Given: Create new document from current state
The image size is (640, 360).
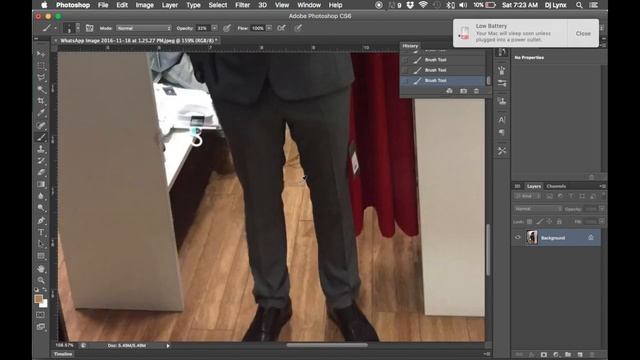Looking at the screenshot, I should point(449,91).
